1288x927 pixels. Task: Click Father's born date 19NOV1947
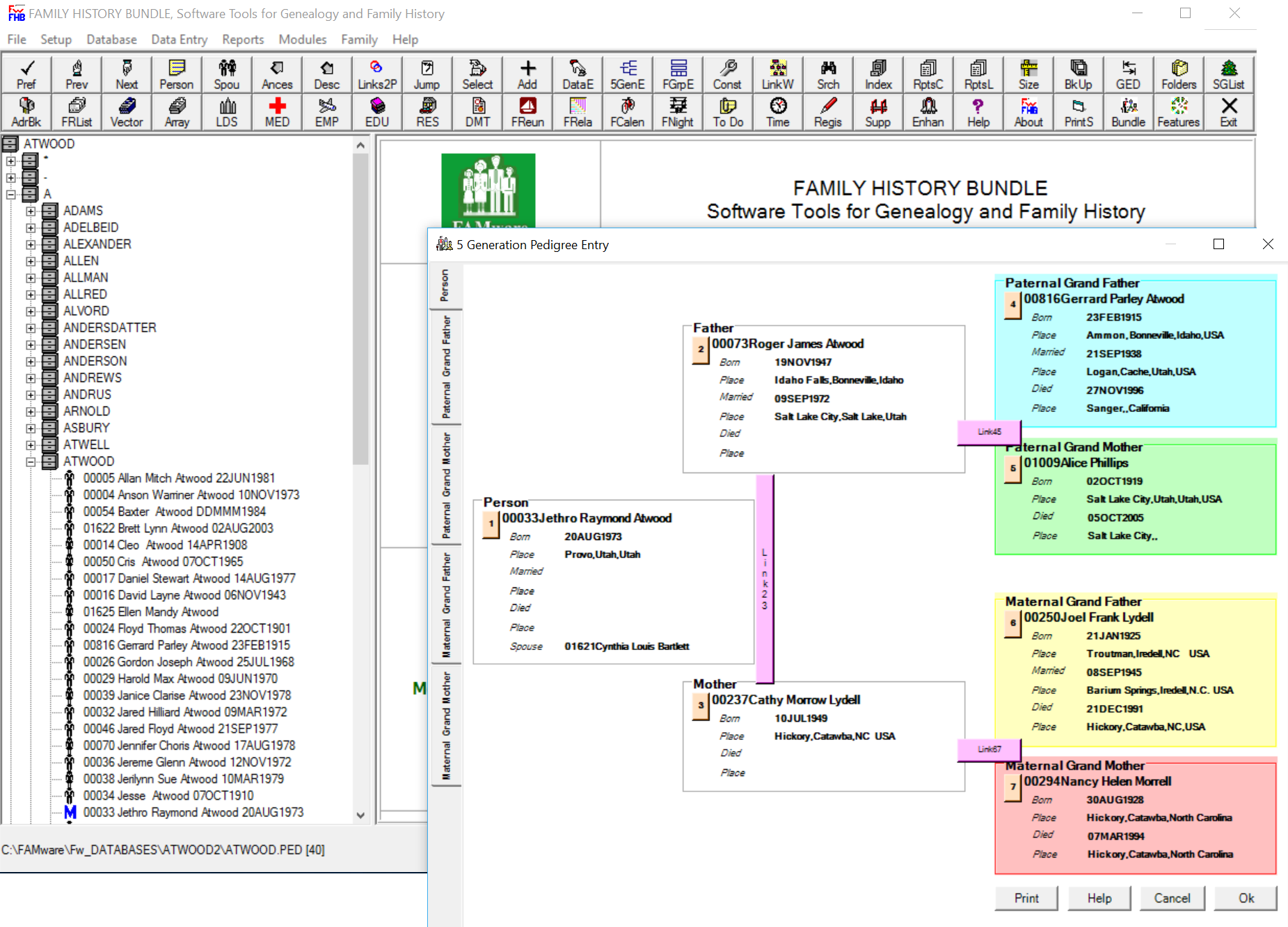803,362
